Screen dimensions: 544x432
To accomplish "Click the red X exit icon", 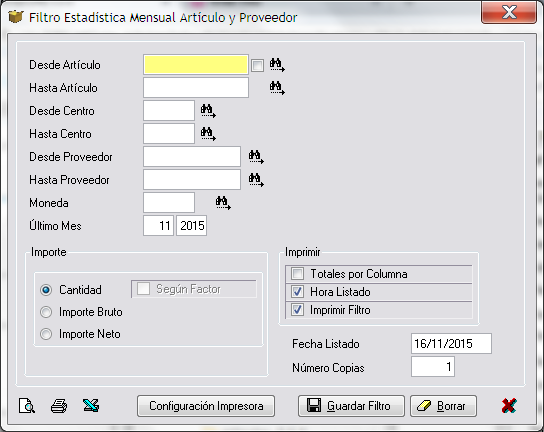I will click(x=509, y=405).
